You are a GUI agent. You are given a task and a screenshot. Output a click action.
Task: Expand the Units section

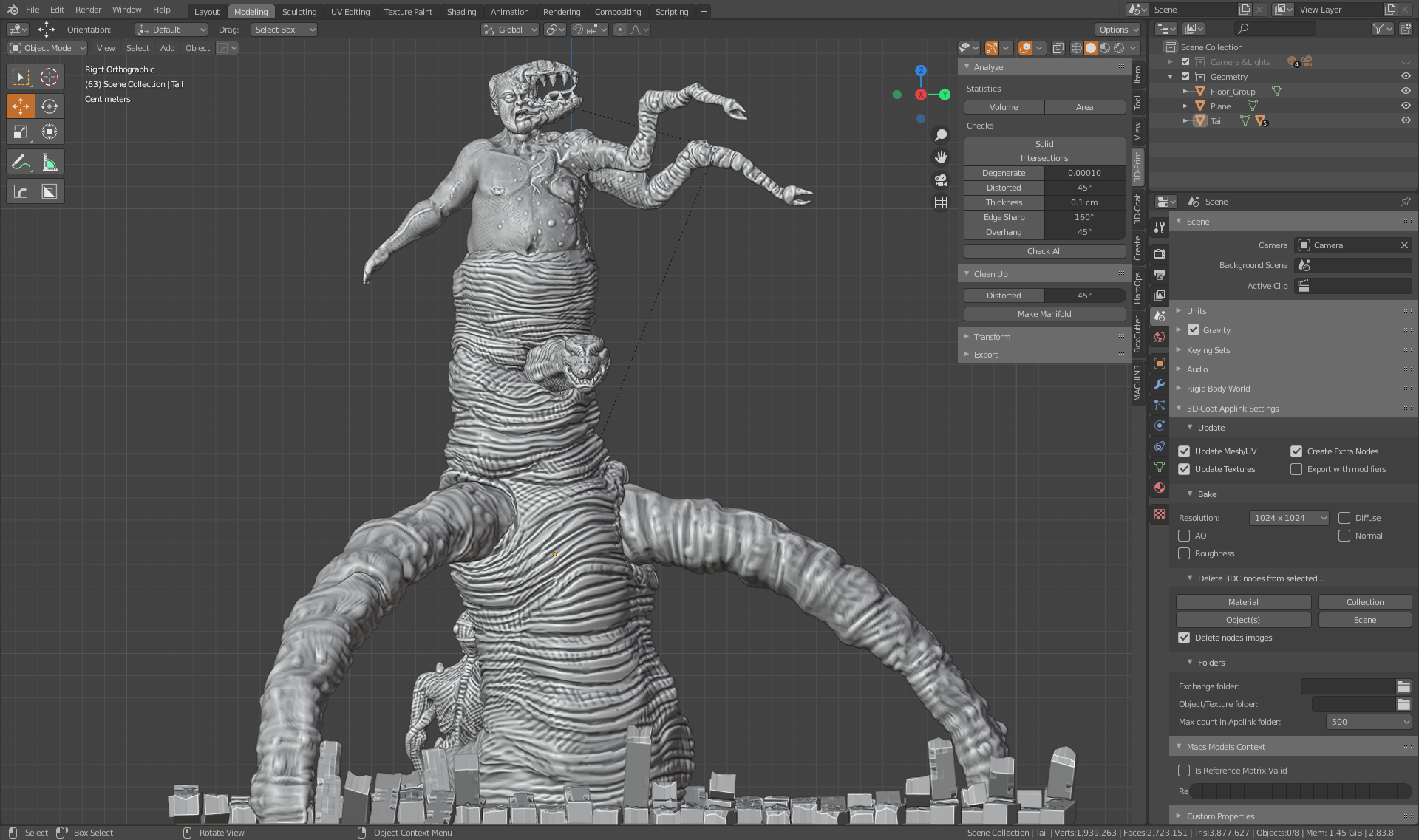point(1197,310)
